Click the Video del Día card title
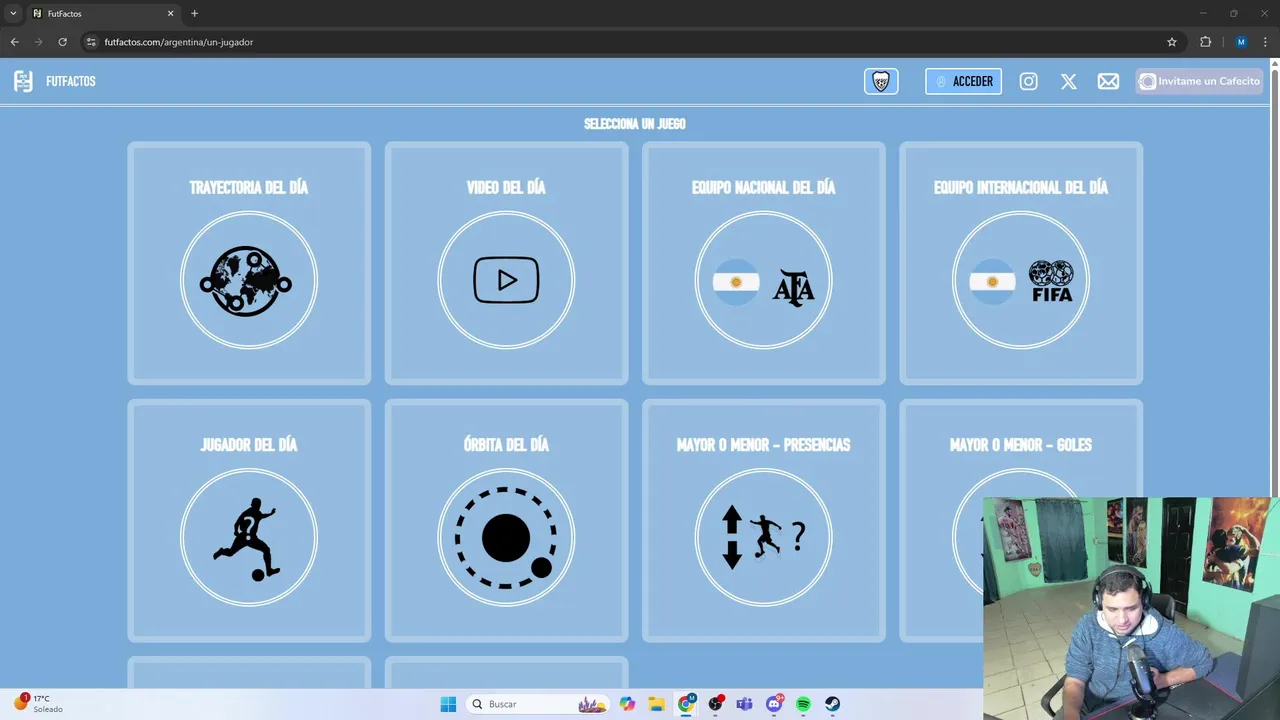 506,187
